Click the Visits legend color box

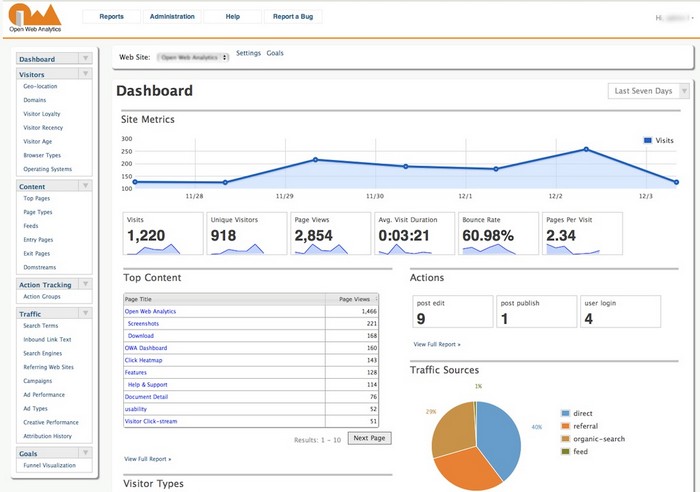coord(648,140)
